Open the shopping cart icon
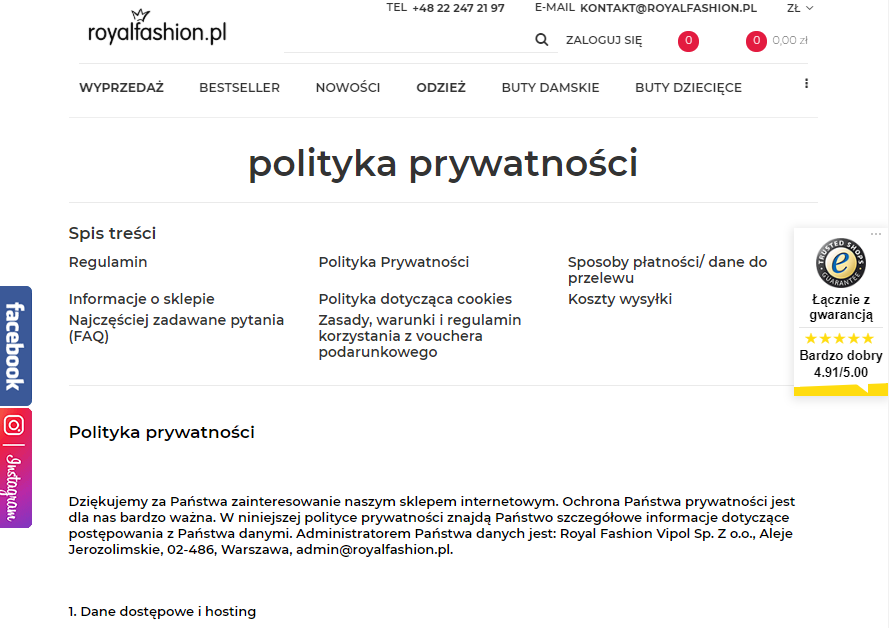This screenshot has width=889, height=628. point(755,41)
